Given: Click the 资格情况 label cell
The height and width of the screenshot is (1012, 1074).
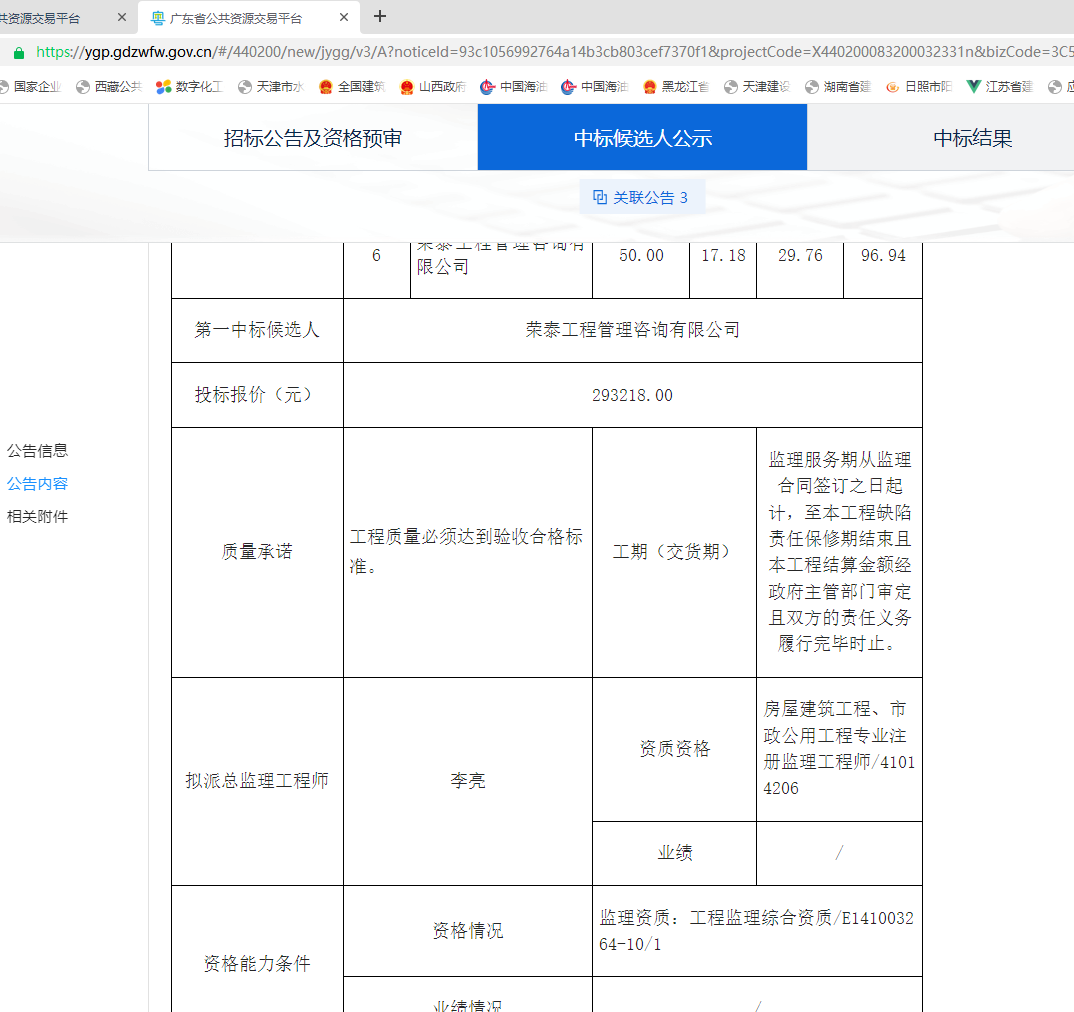Looking at the screenshot, I should (x=468, y=931).
